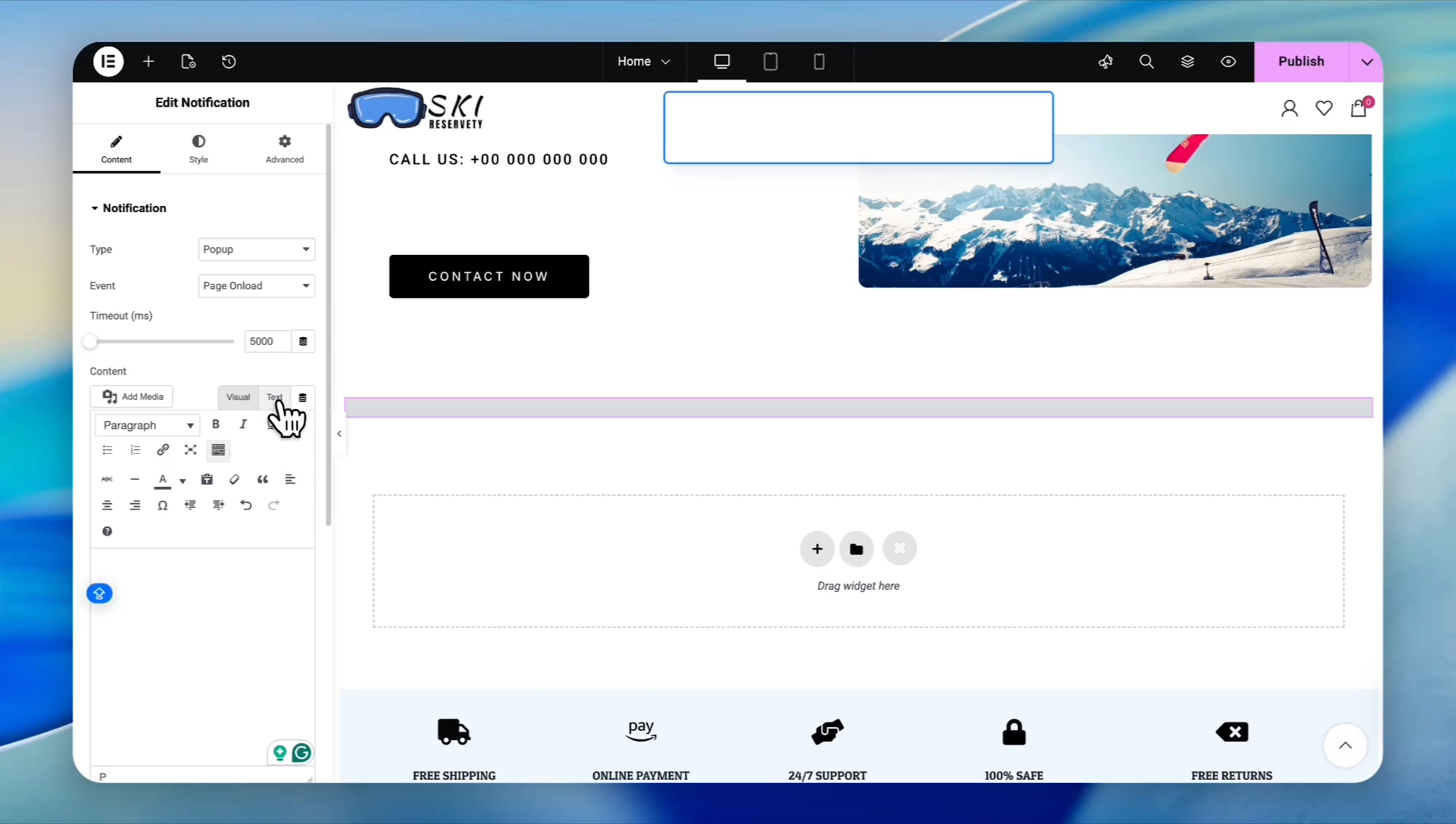Expand the Paragraph format dropdown
This screenshot has height=824, width=1456.
tap(148, 426)
